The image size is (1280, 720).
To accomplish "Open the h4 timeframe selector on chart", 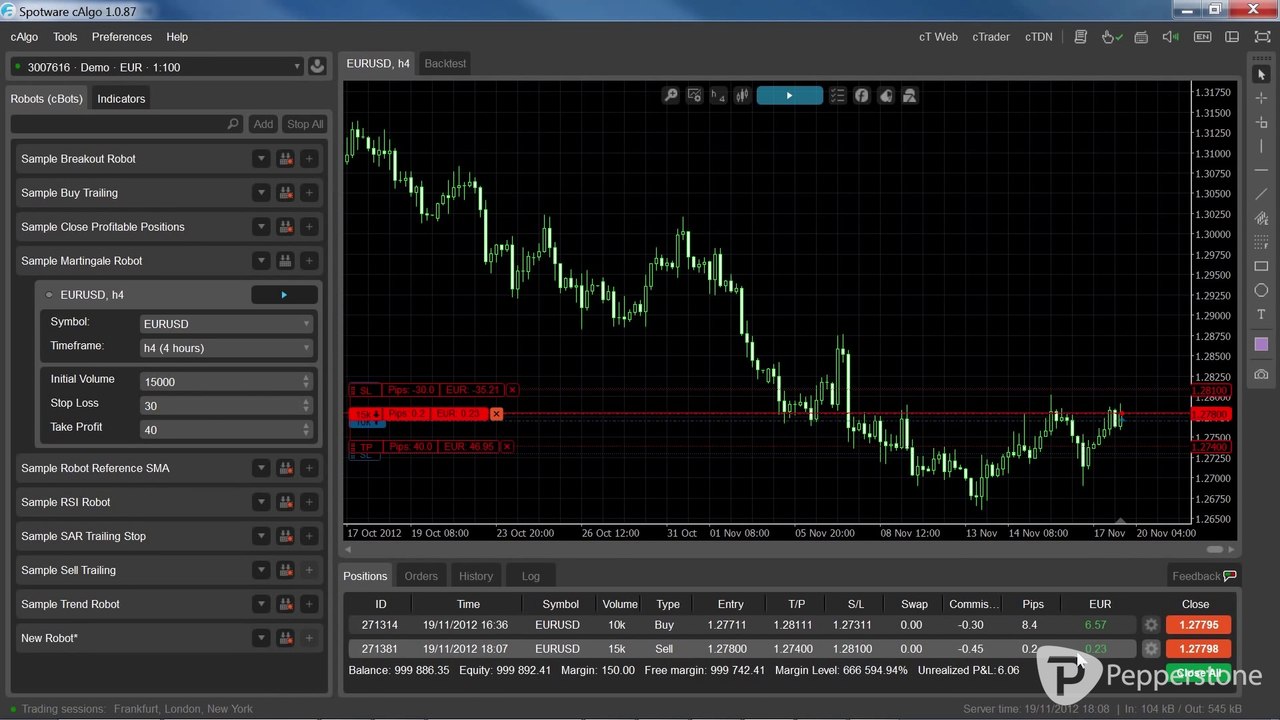I will (x=718, y=96).
